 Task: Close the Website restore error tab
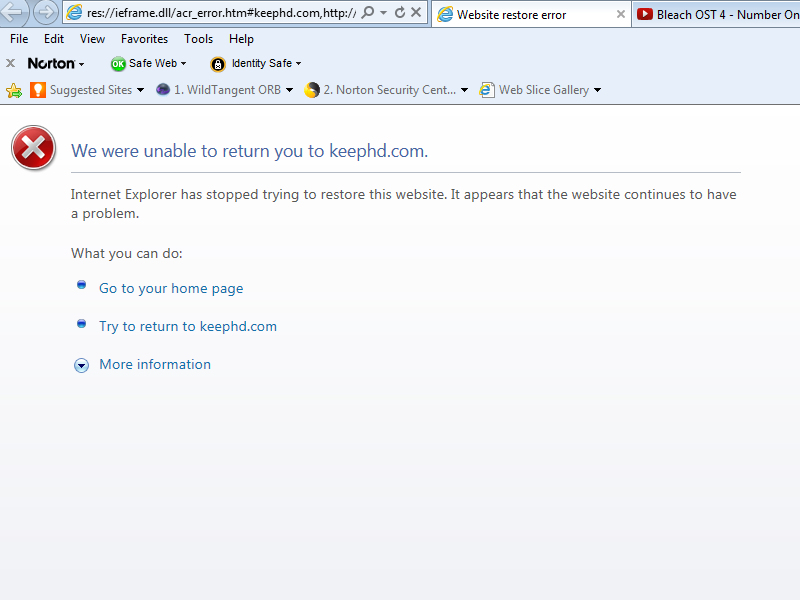click(x=621, y=14)
